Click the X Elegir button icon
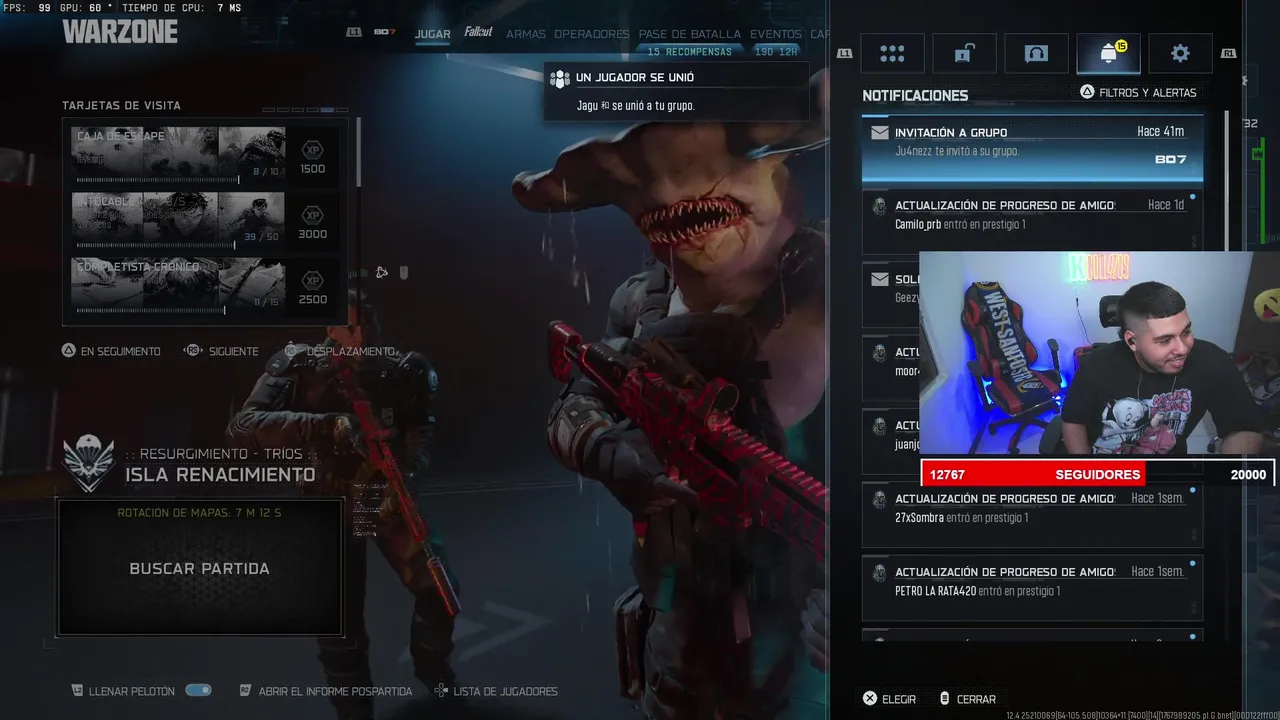The width and height of the screenshot is (1280, 720). point(870,699)
